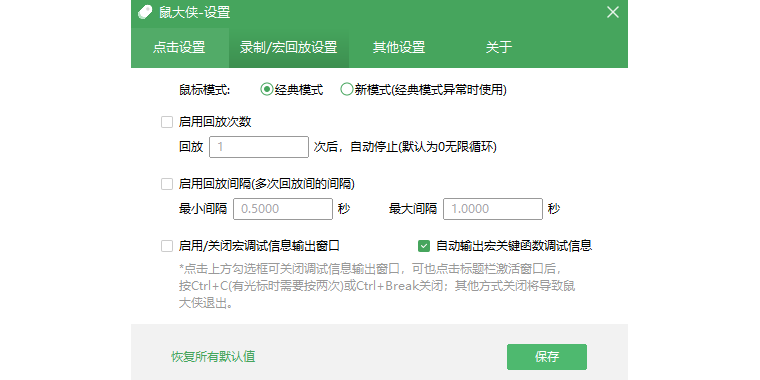This screenshot has width=760, height=380.
Task: Focus the 最大间隔 input field
Action: click(x=492, y=209)
